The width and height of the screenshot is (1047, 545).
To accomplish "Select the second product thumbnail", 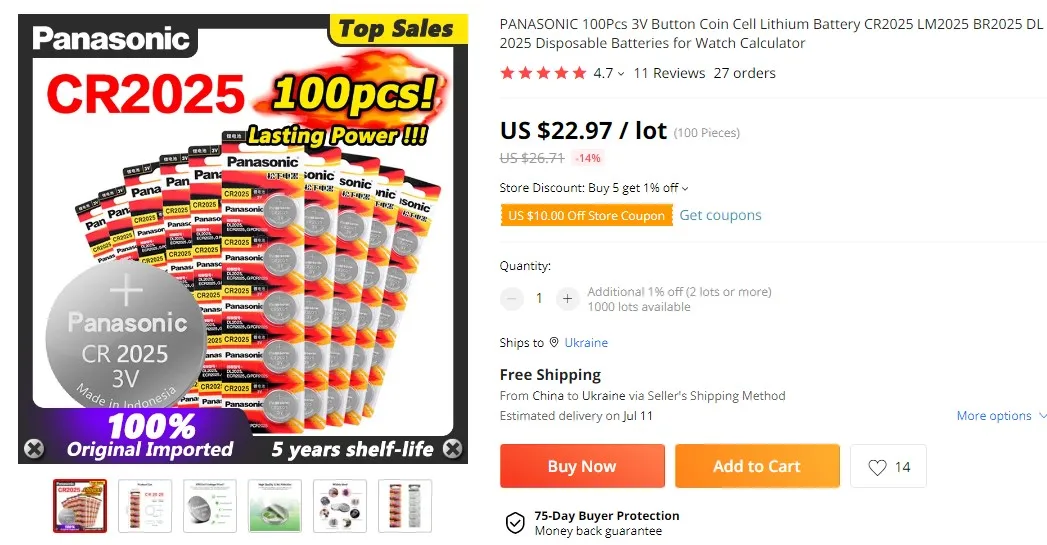I will (145, 506).
